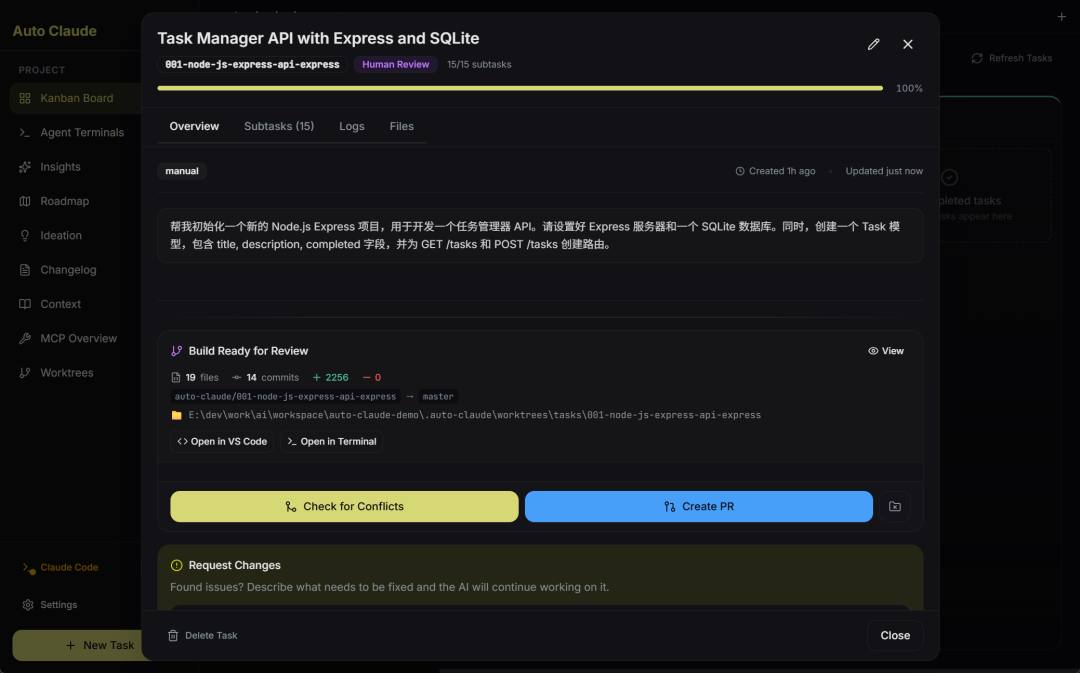Image resolution: width=1080 pixels, height=673 pixels.
Task: Click the worktree folder path text
Action: point(475,415)
